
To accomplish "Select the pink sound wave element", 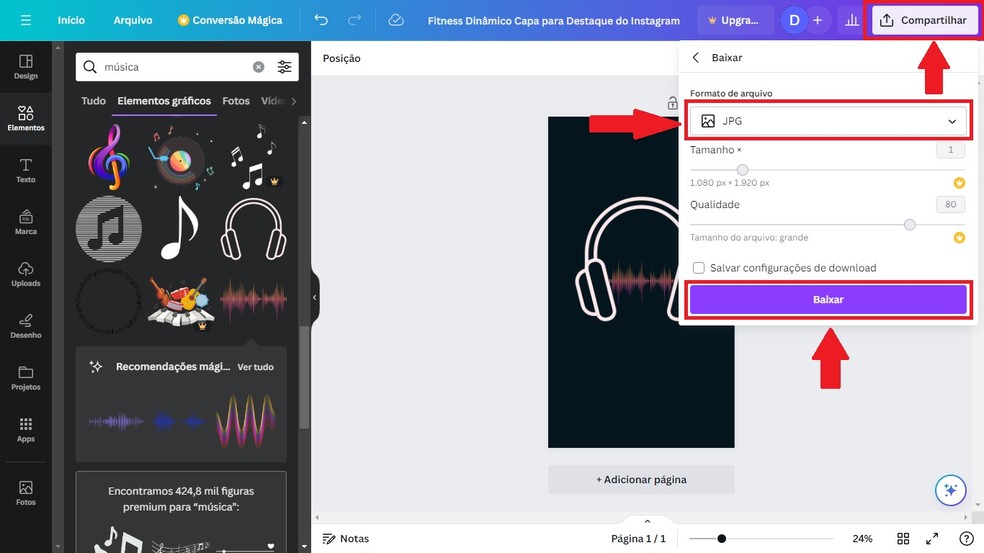I will [x=253, y=299].
